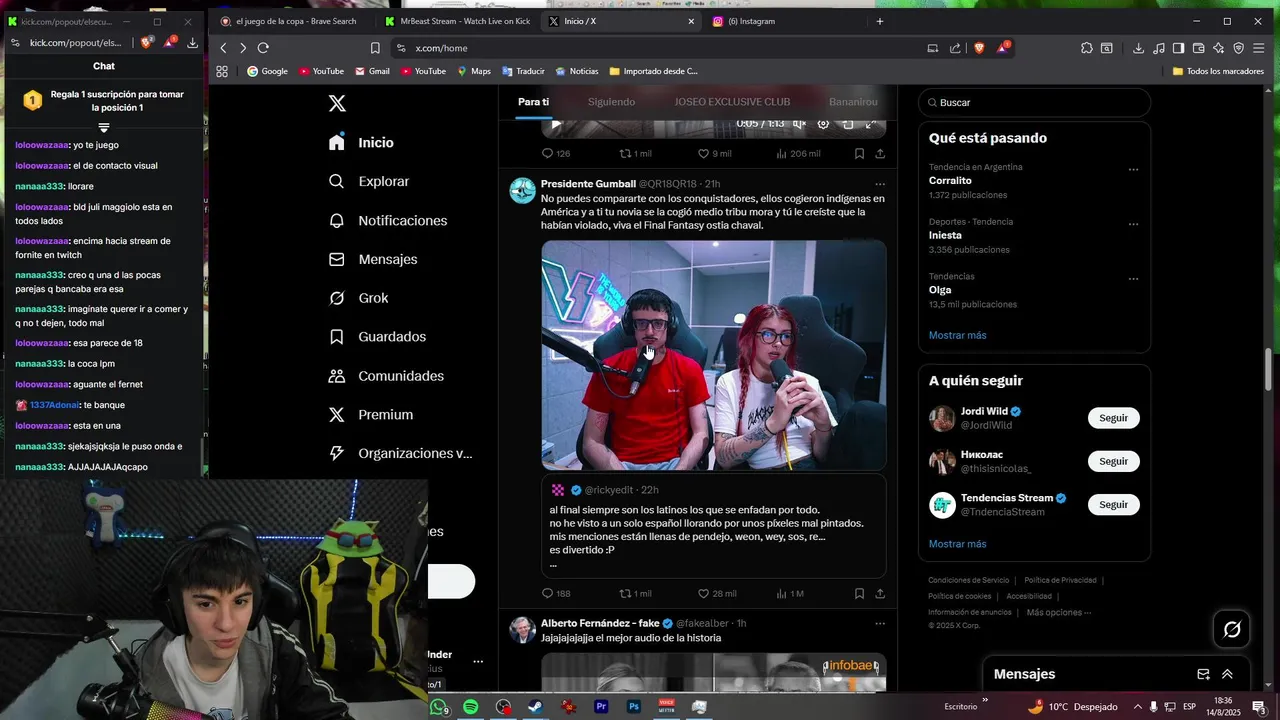Compose new message in Mensajes drawer

point(1204,675)
